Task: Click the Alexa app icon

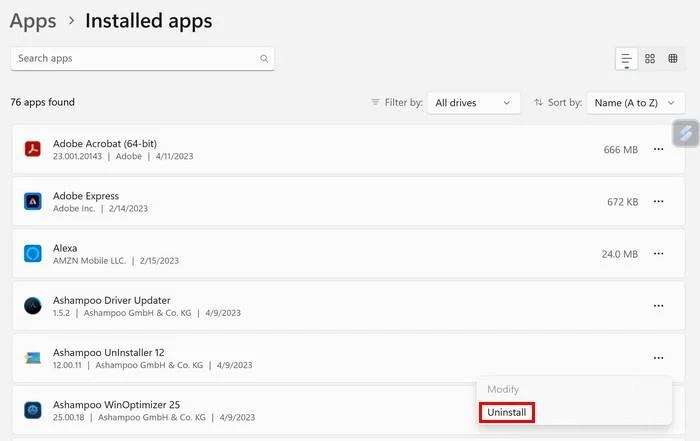Action: tap(32, 254)
